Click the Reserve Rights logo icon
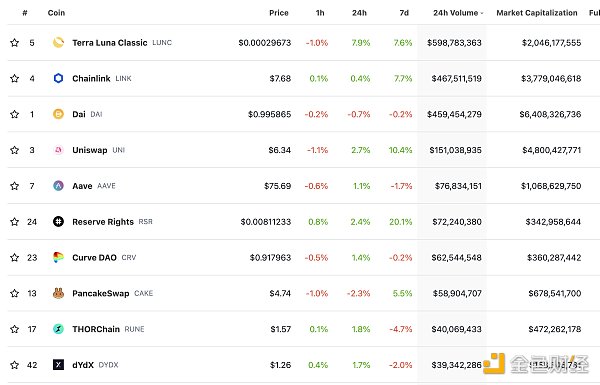The image size is (600, 385). (58, 222)
